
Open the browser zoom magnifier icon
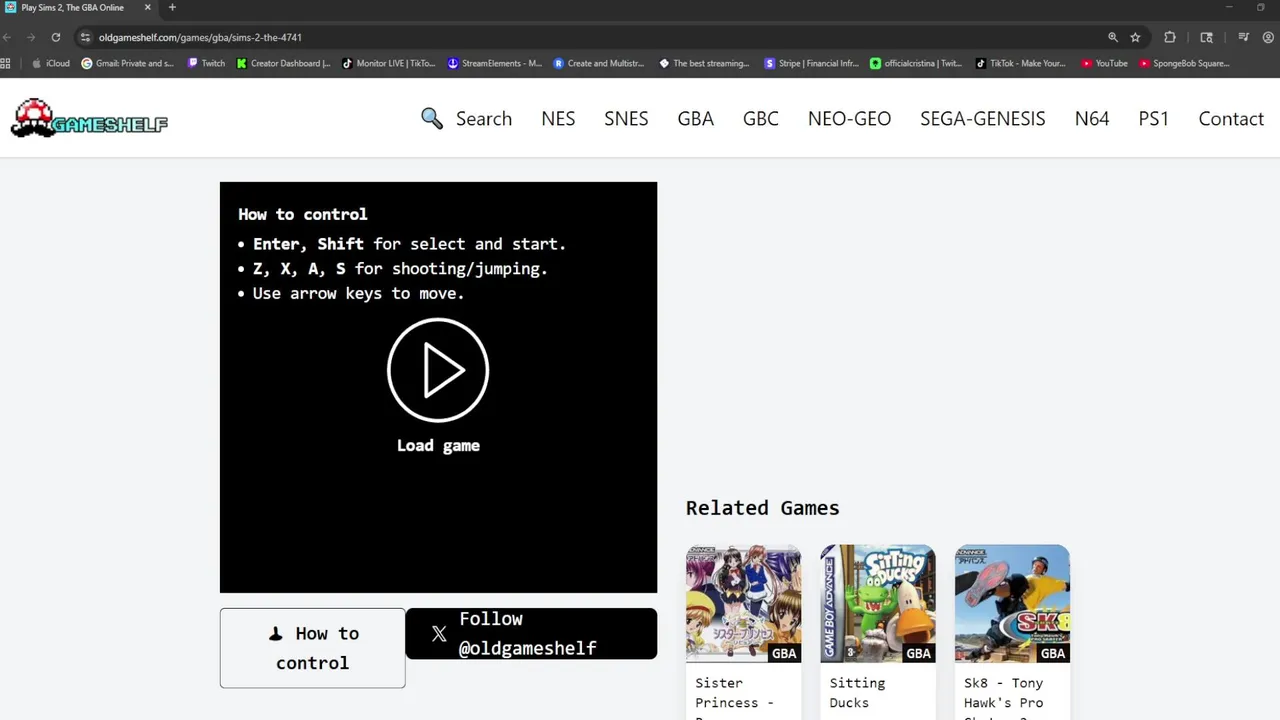(1112, 37)
